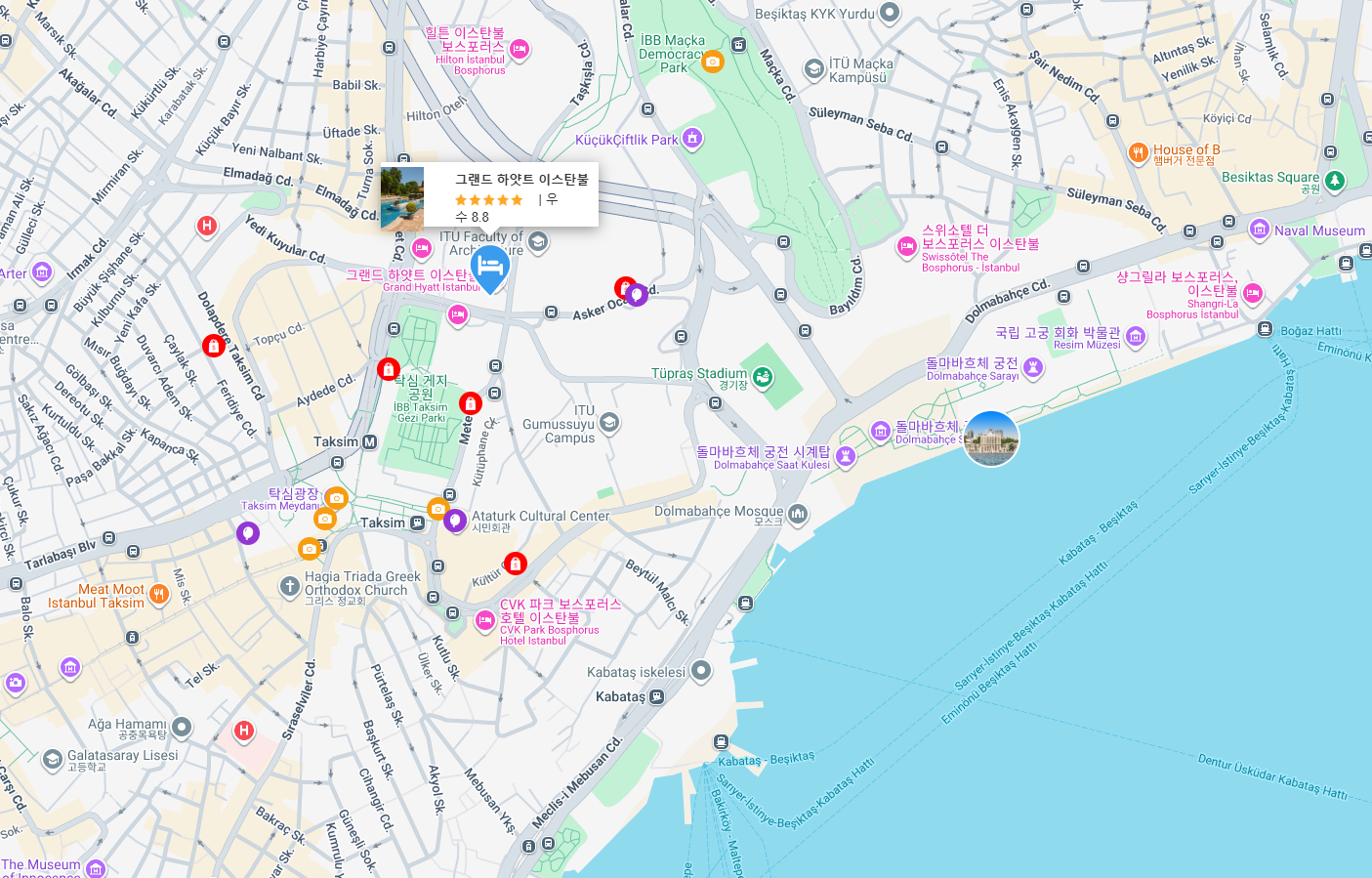
Task: Select the Arter museum marker icon
Action: point(42,272)
